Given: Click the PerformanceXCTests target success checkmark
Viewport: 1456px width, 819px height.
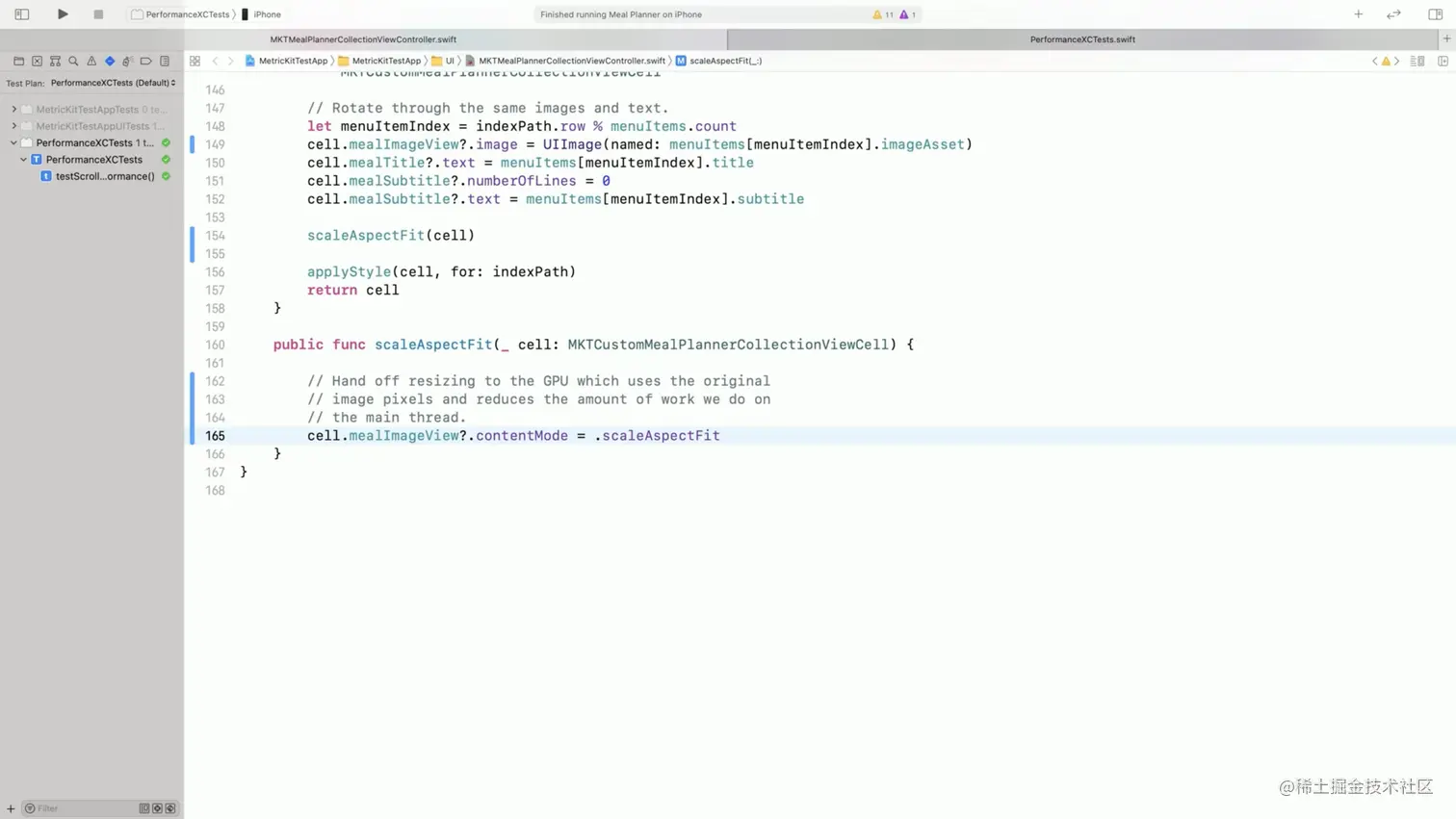Looking at the screenshot, I should (x=167, y=142).
